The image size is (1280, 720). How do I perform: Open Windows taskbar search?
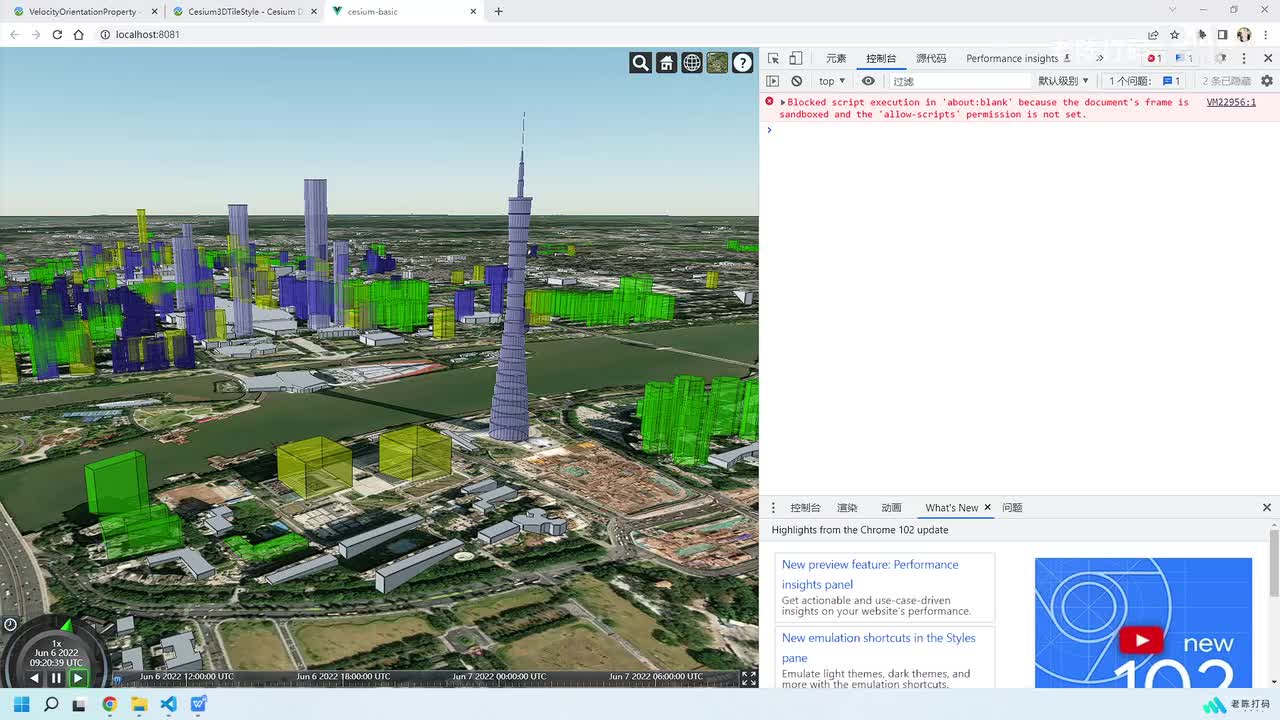(x=51, y=704)
